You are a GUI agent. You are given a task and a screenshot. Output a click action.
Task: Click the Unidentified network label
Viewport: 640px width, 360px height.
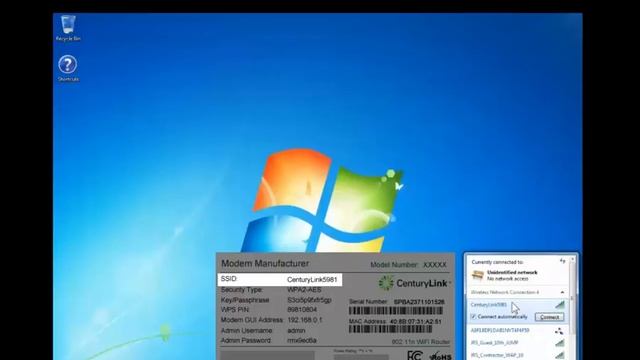click(x=512, y=272)
